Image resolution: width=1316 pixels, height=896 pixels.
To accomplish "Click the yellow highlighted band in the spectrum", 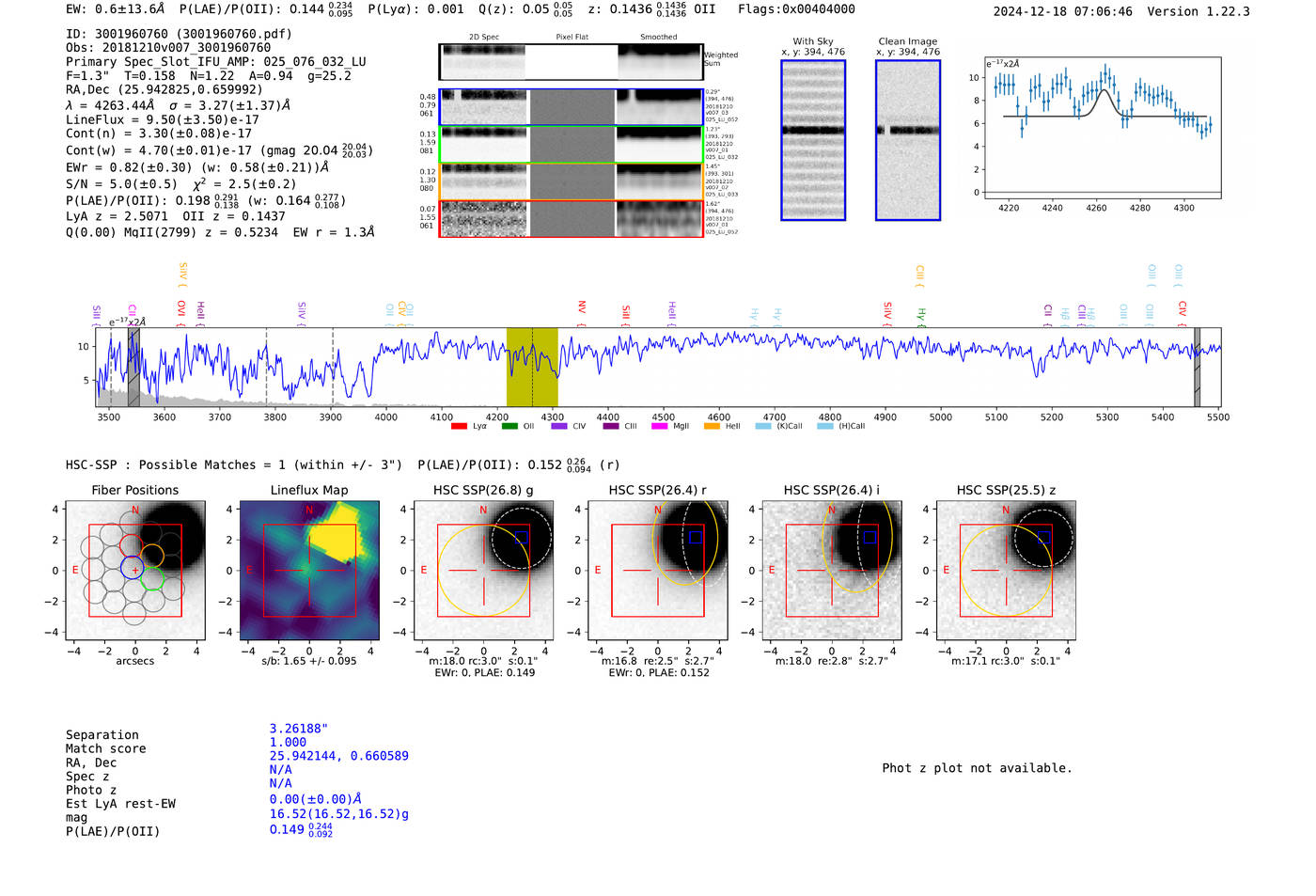I will tap(532, 367).
